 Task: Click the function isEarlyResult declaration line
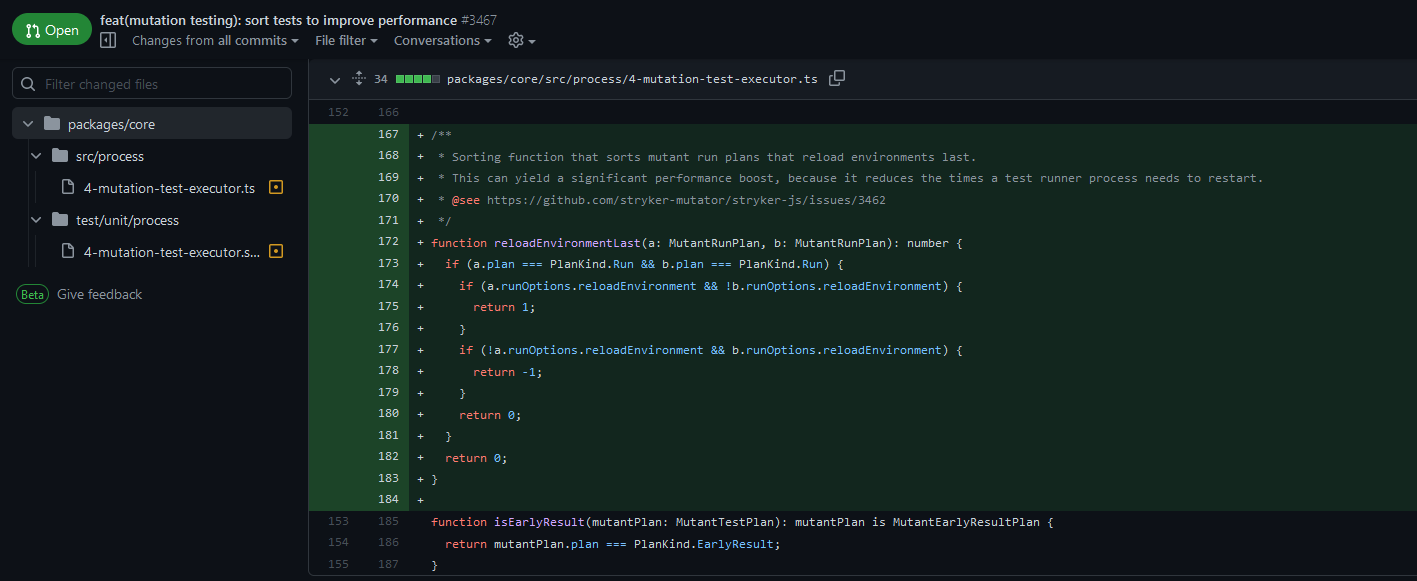(743, 522)
